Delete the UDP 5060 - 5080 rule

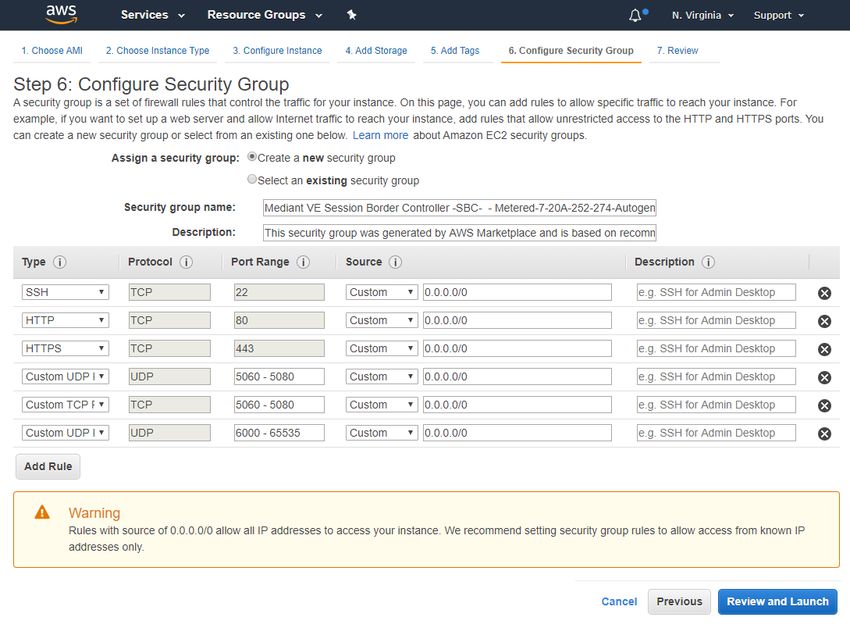[825, 377]
